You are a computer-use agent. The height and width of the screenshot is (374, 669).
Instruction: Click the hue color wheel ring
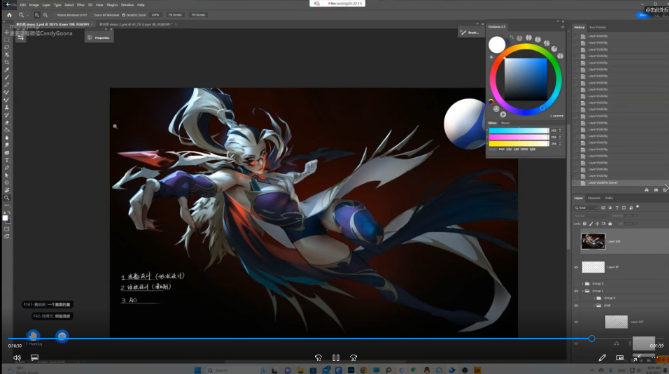pos(526,47)
